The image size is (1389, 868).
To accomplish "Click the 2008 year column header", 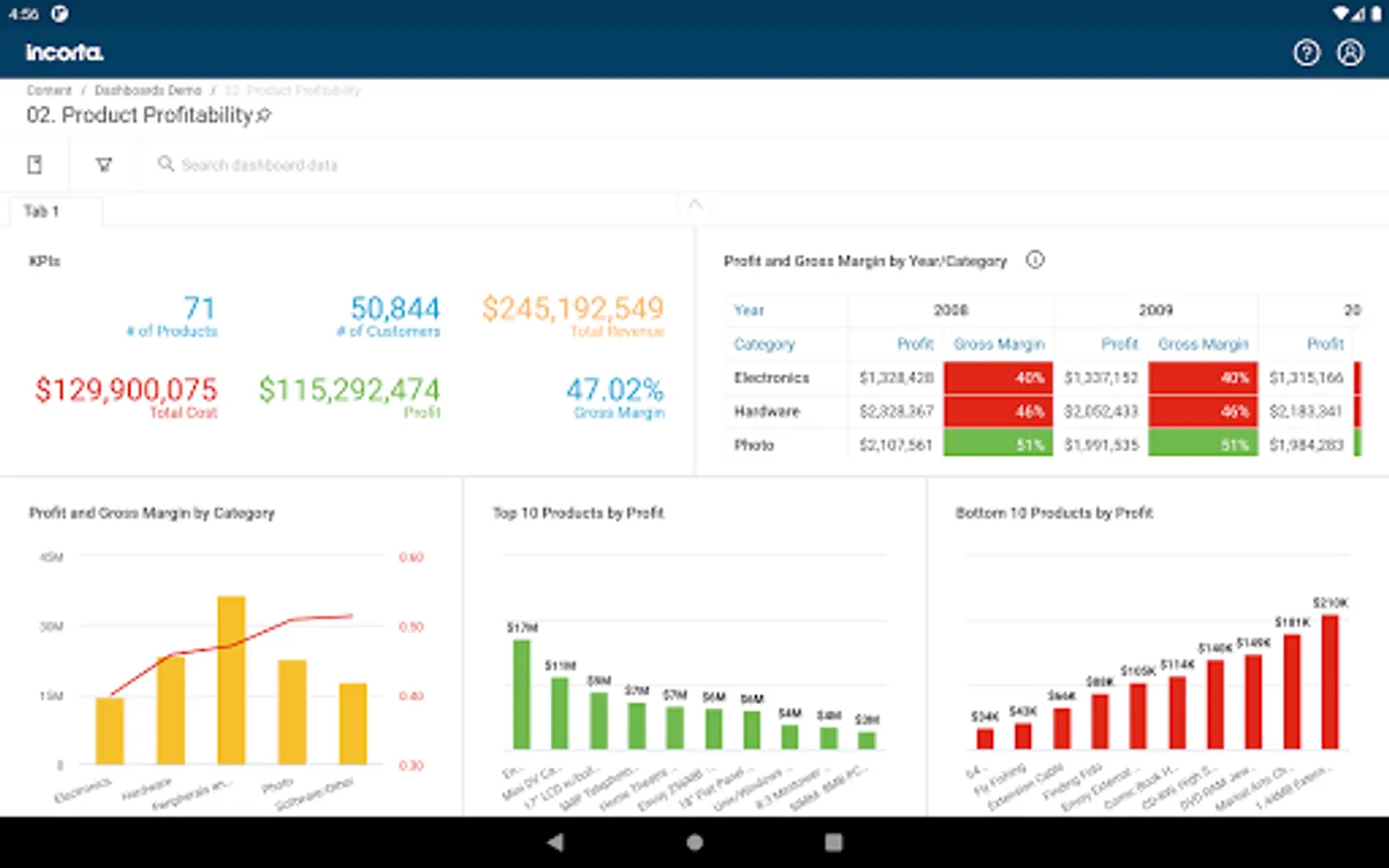I will tap(950, 310).
